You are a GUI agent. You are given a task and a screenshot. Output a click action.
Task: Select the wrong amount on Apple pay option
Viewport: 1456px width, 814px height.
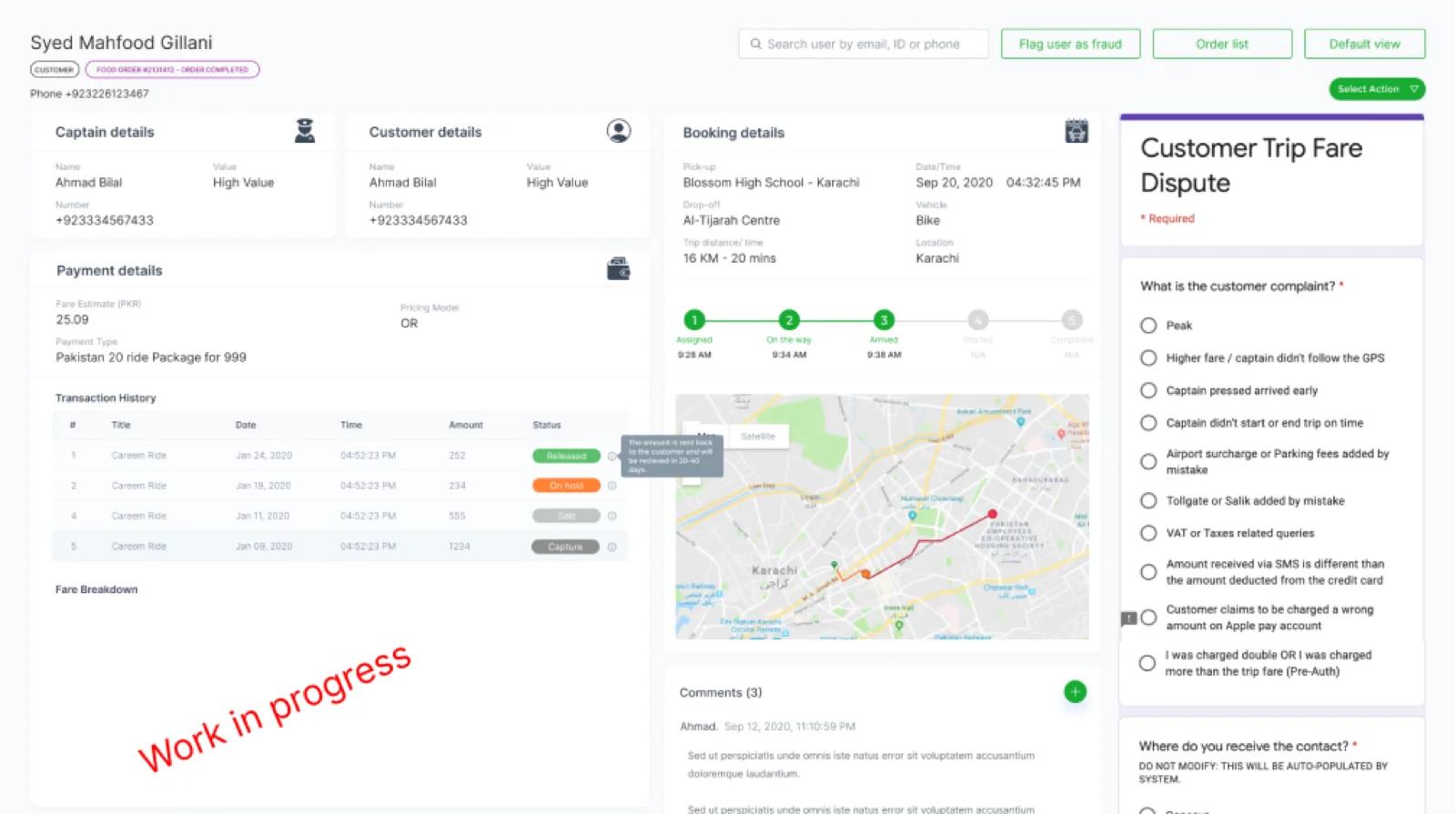tap(1148, 618)
